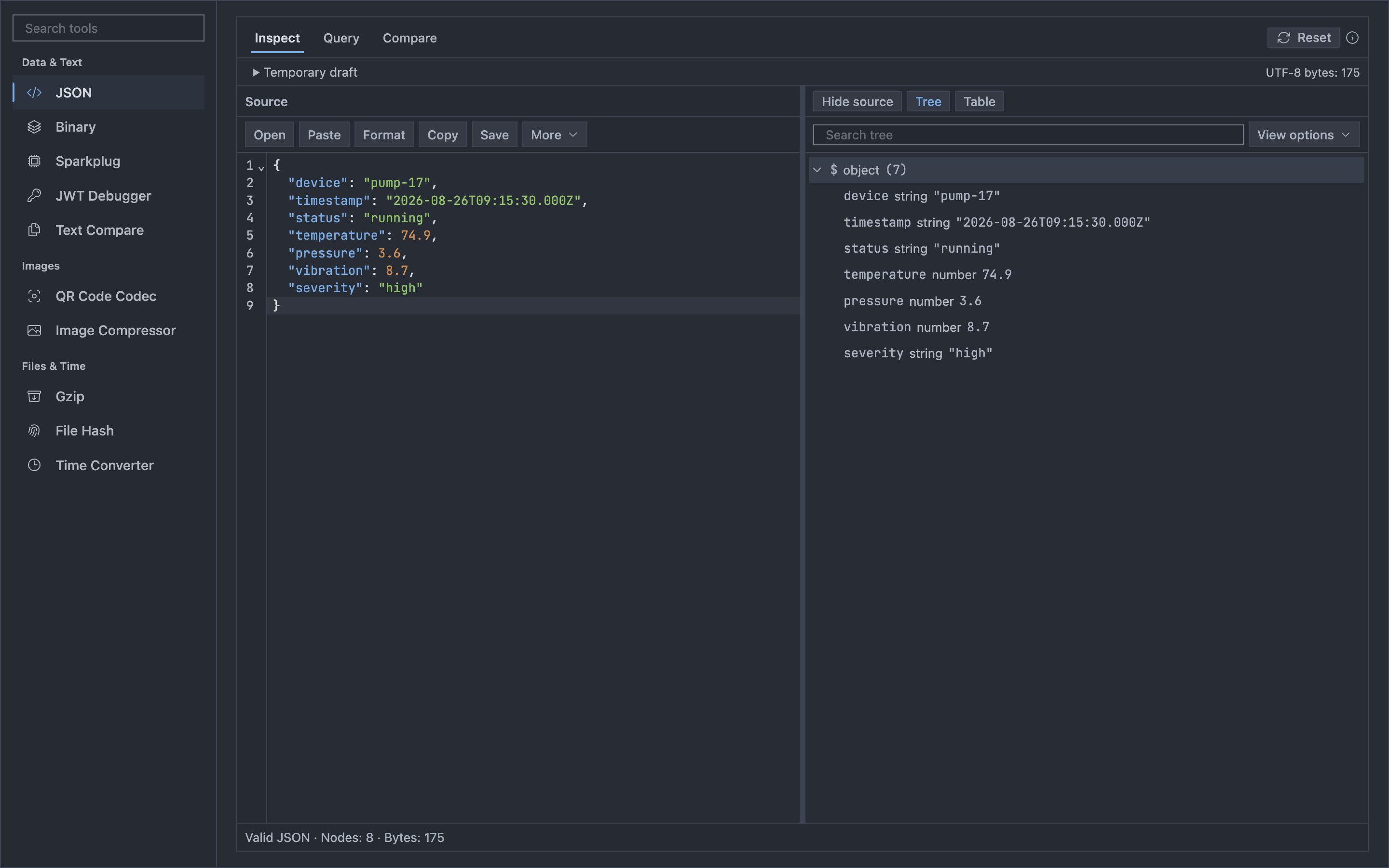Image resolution: width=1389 pixels, height=868 pixels.
Task: Click the Format button
Action: tap(384, 135)
